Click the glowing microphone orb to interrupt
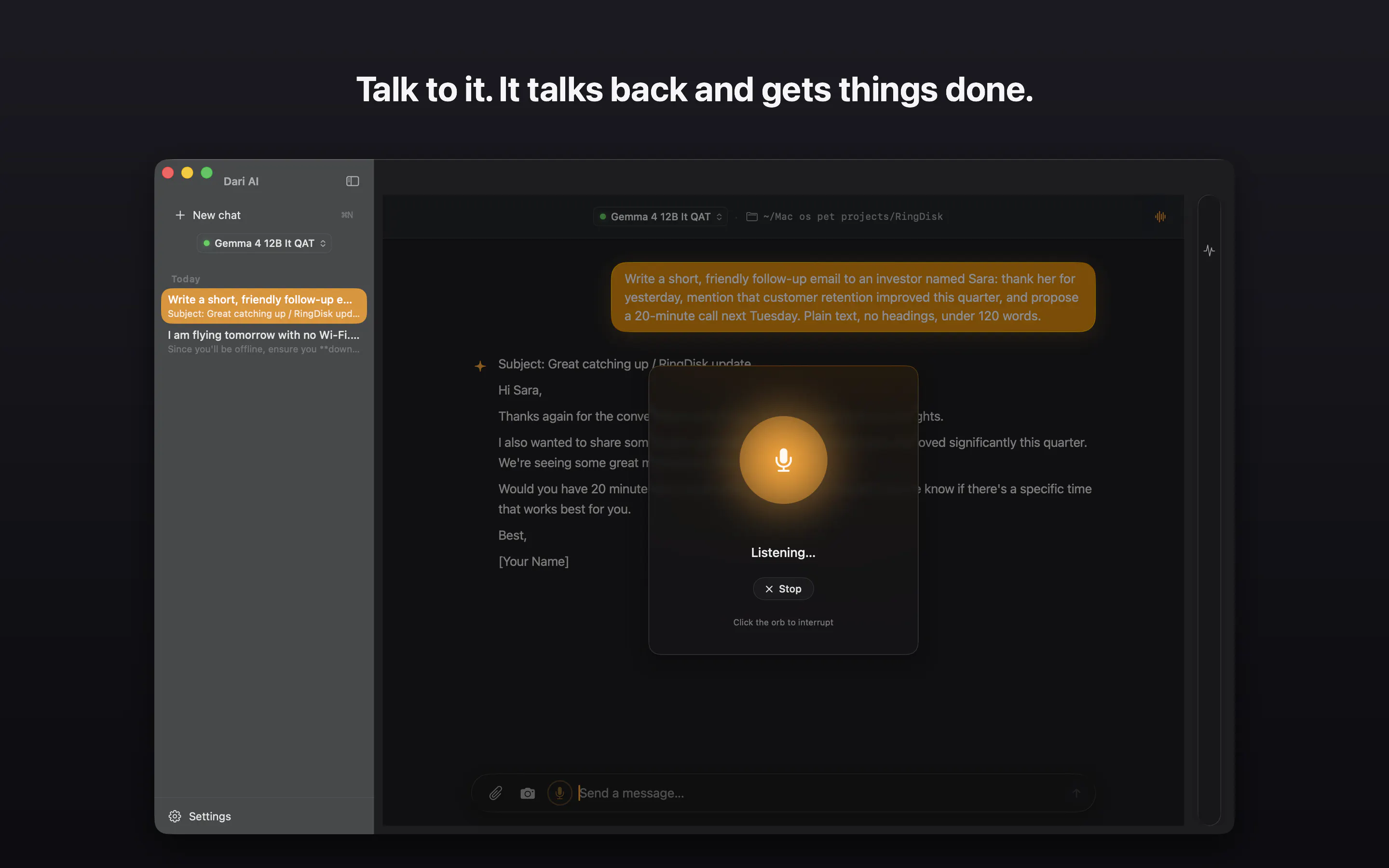Screen dimensions: 1389x868 pos(783,460)
